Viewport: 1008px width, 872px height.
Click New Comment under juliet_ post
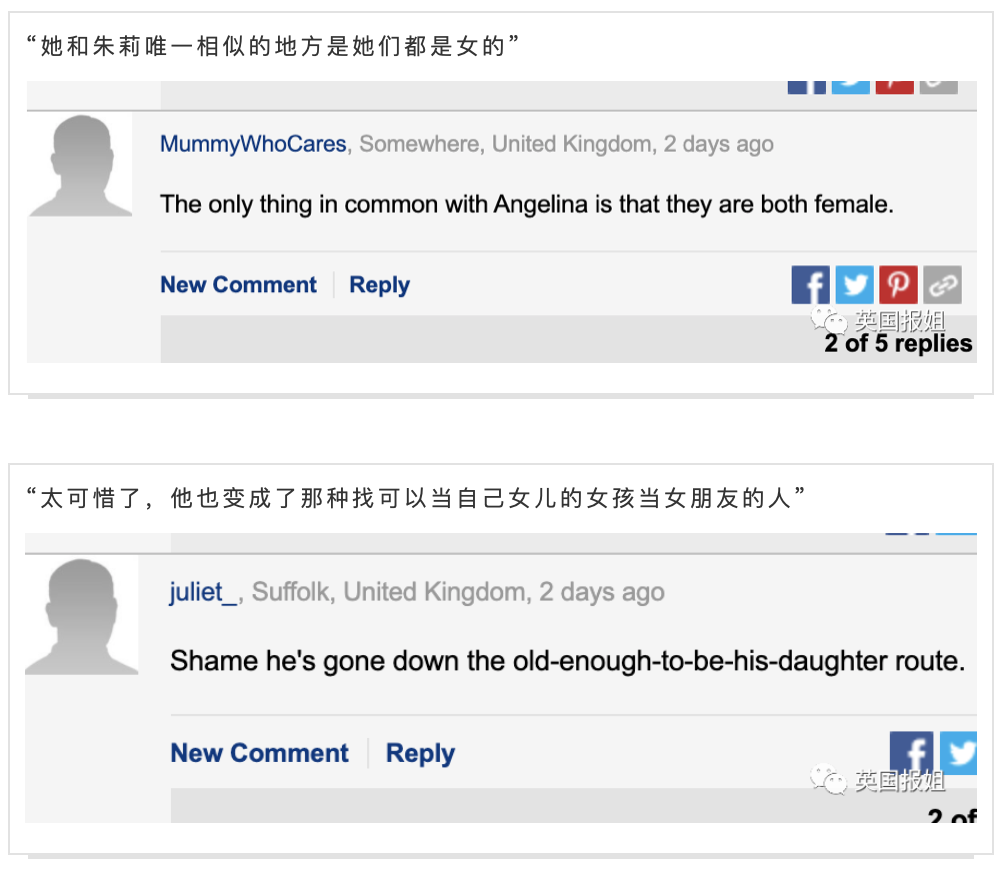pyautogui.click(x=259, y=753)
